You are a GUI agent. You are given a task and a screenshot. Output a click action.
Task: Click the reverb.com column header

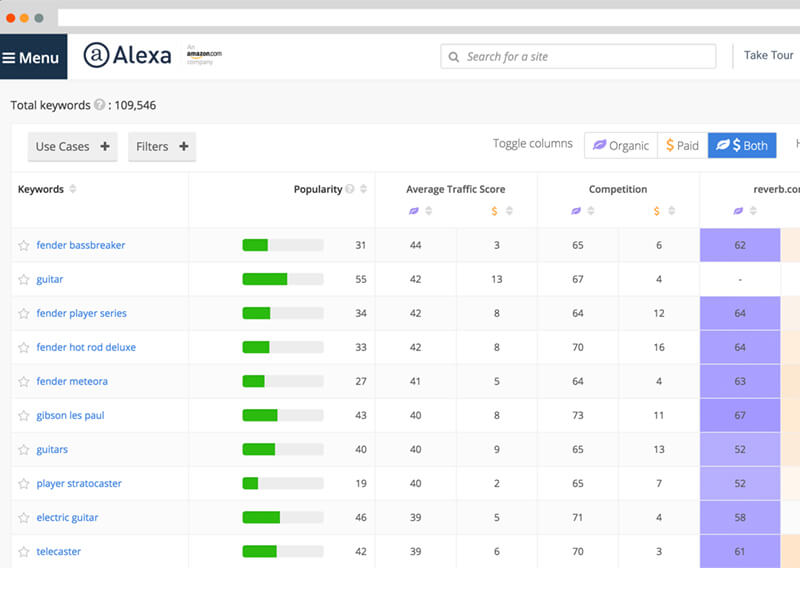tap(777, 189)
